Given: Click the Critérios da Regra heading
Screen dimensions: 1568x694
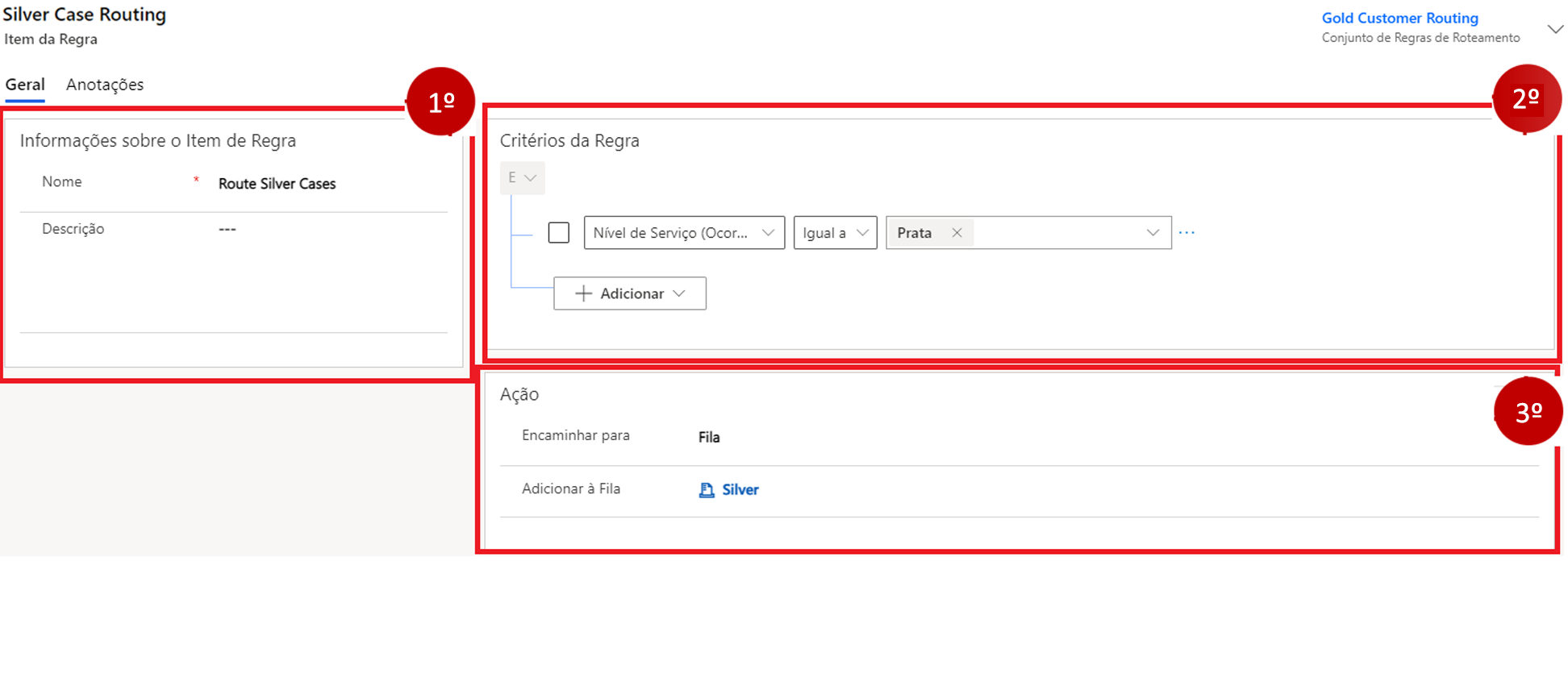Looking at the screenshot, I should pos(569,141).
